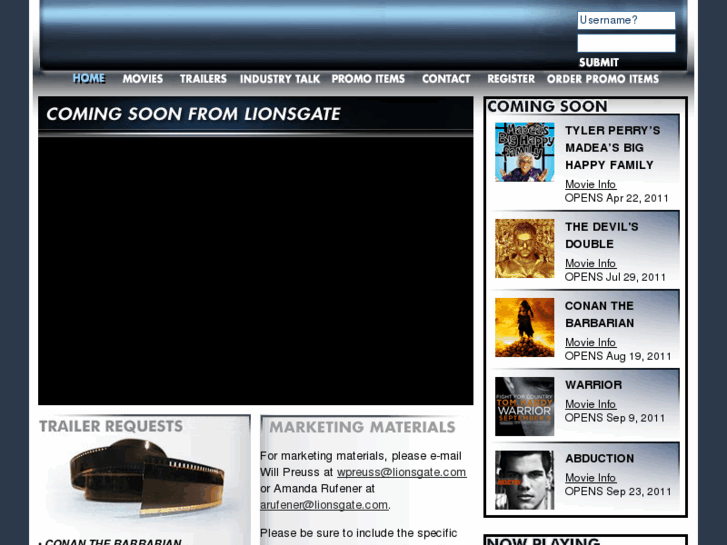Click the Coming Soon sidebar heading
Image resolution: width=727 pixels, height=545 pixels.
click(x=547, y=106)
